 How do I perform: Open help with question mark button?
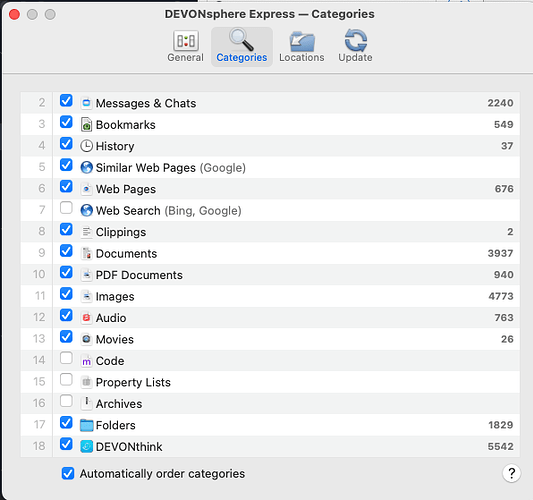511,473
